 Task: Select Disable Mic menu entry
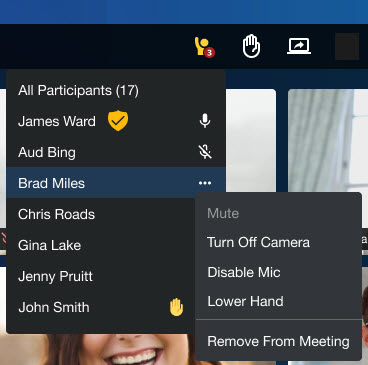tap(244, 272)
